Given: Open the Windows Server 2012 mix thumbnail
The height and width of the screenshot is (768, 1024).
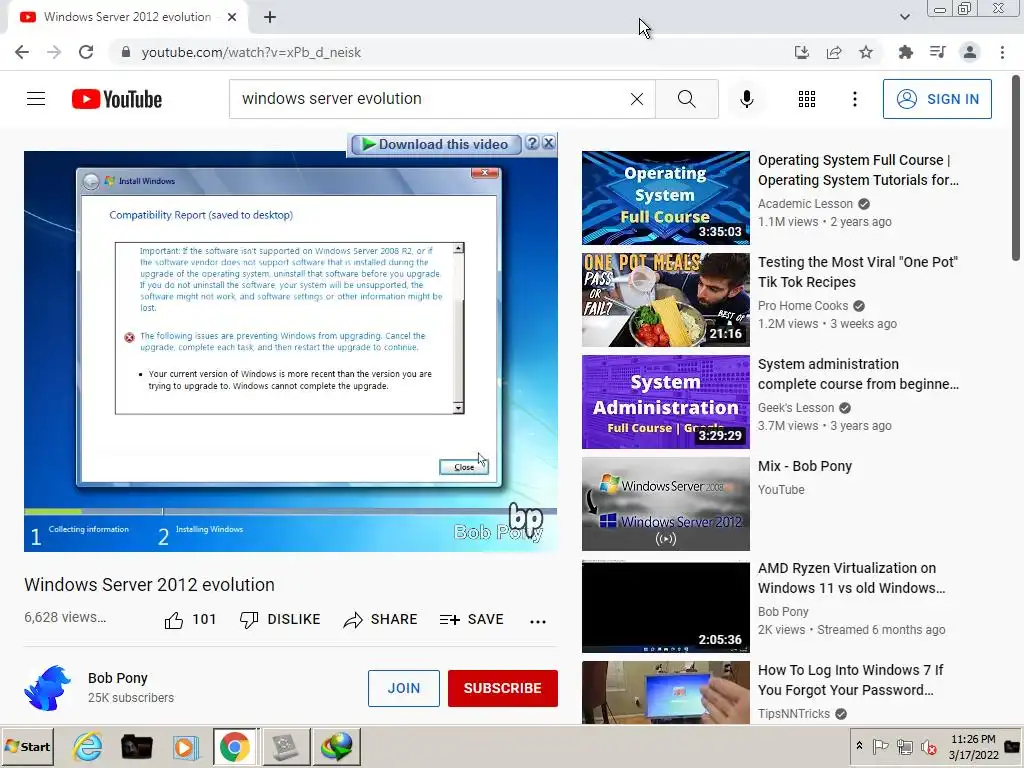Looking at the screenshot, I should [x=665, y=504].
